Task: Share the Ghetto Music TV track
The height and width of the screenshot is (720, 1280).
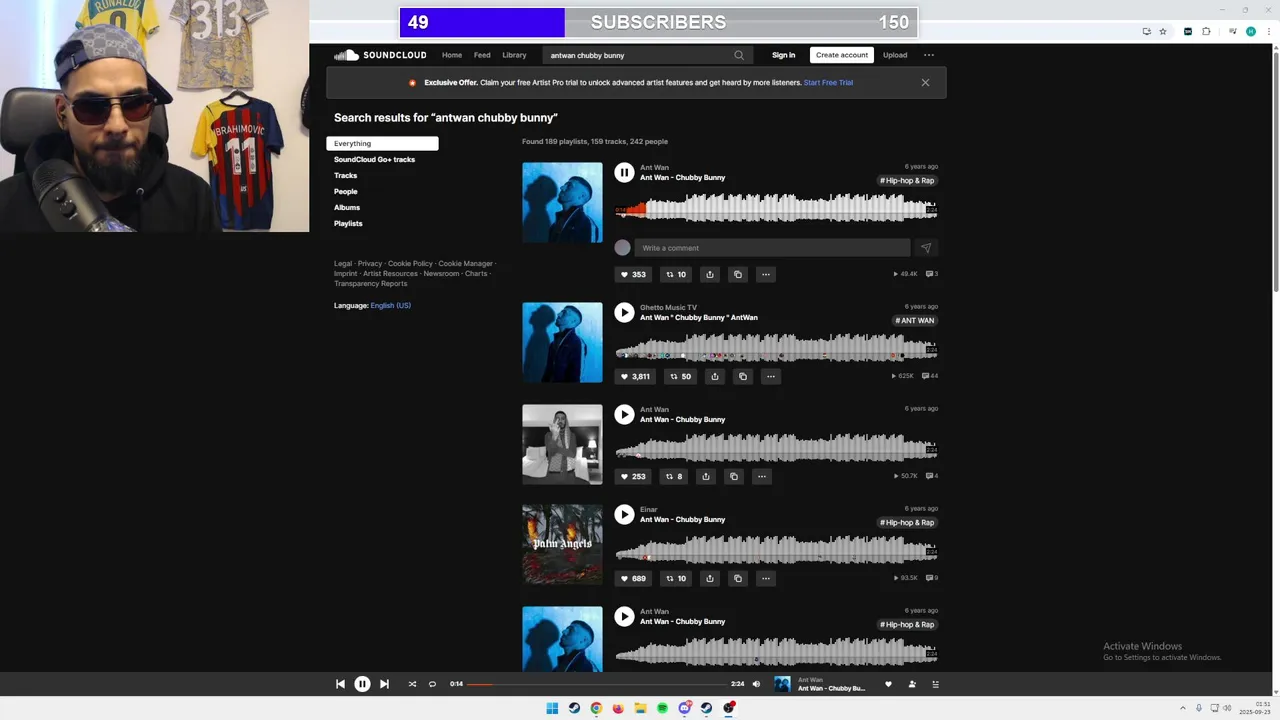Action: 714,376
